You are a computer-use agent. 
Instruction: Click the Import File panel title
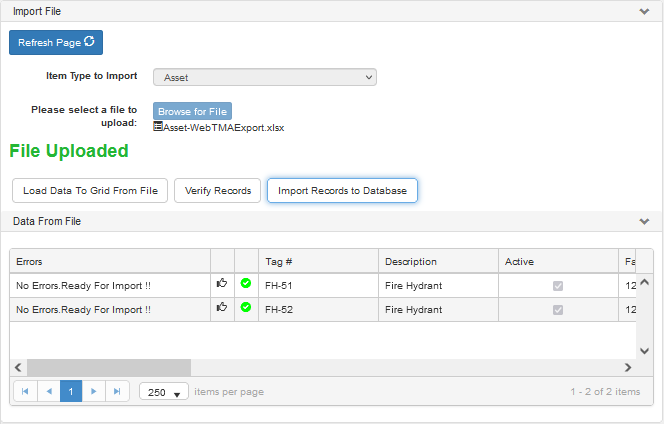(37, 11)
